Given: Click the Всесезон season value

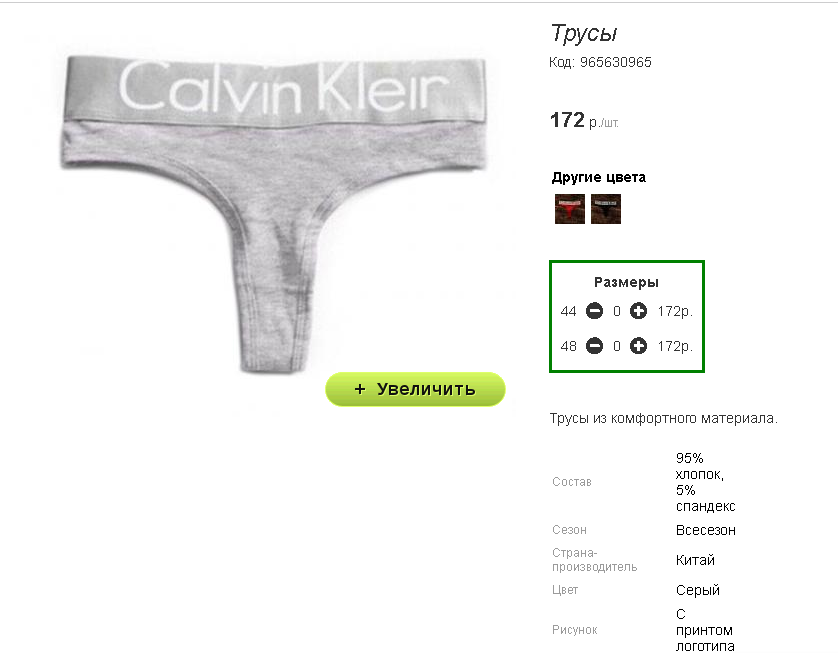Looking at the screenshot, I should [705, 530].
